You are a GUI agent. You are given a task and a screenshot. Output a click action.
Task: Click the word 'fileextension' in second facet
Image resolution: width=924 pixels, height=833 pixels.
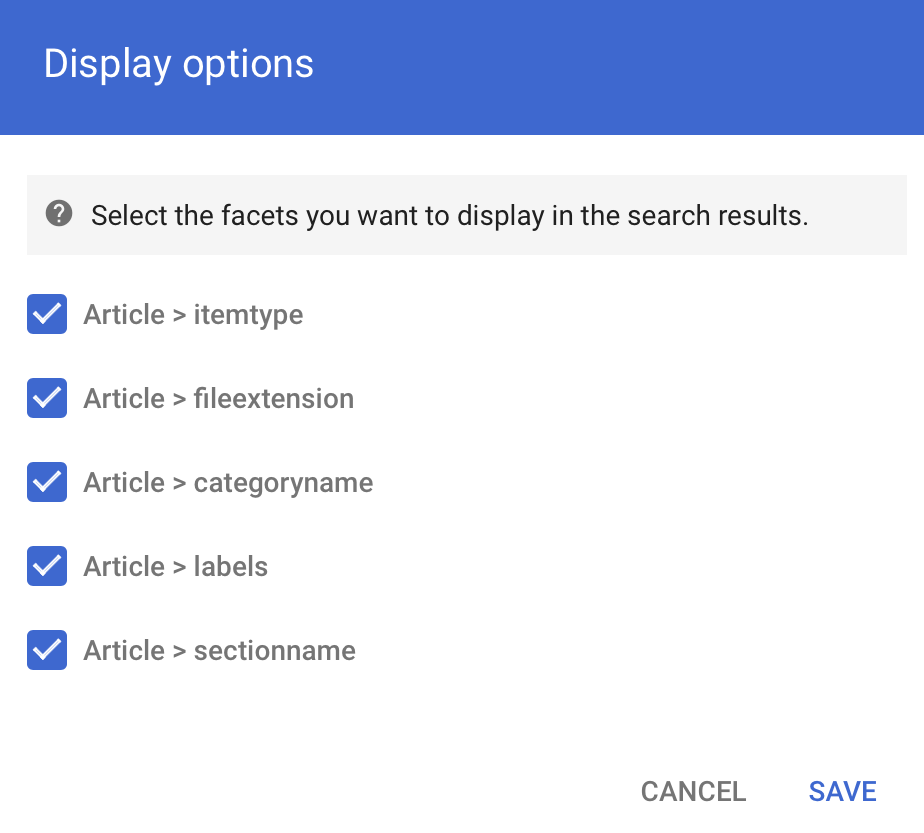[273, 399]
